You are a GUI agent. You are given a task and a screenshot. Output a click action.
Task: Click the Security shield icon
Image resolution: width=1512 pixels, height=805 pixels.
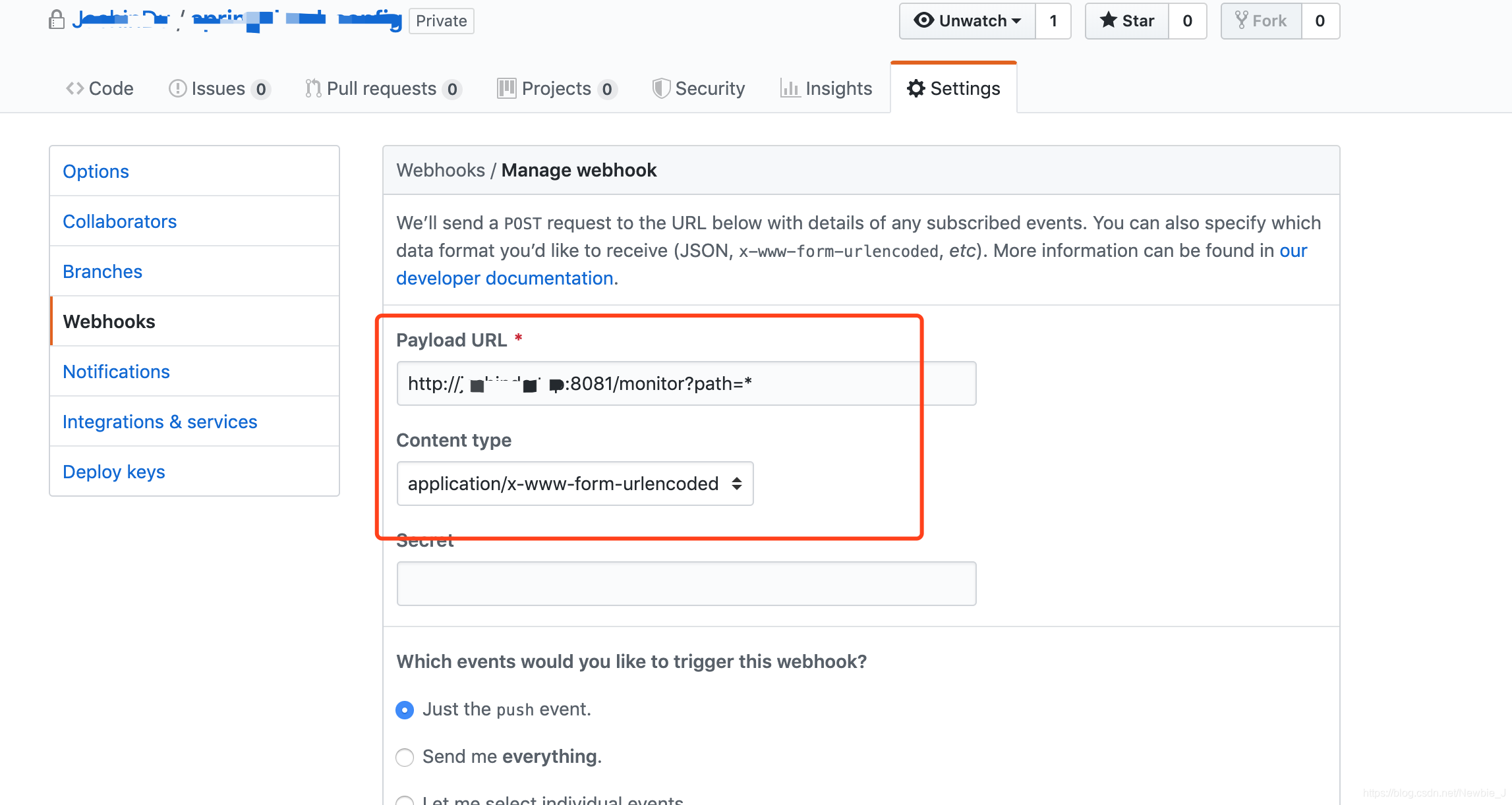[660, 88]
